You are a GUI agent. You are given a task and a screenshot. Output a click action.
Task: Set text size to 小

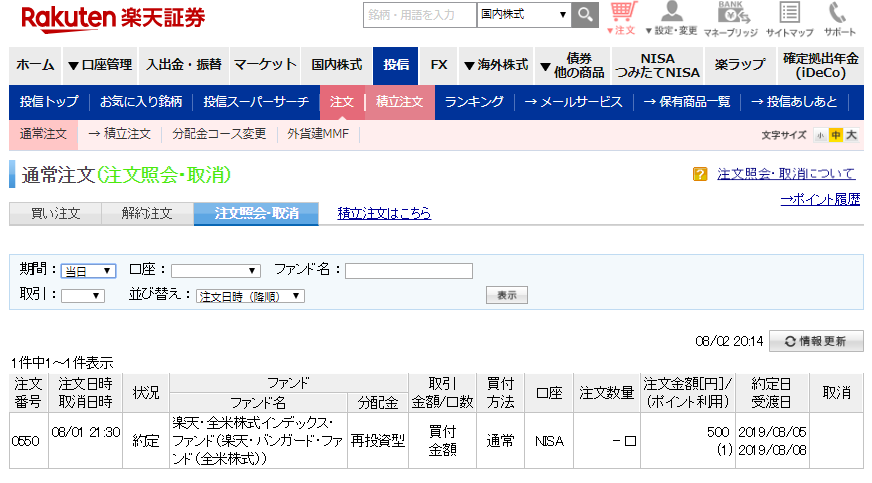tap(820, 135)
